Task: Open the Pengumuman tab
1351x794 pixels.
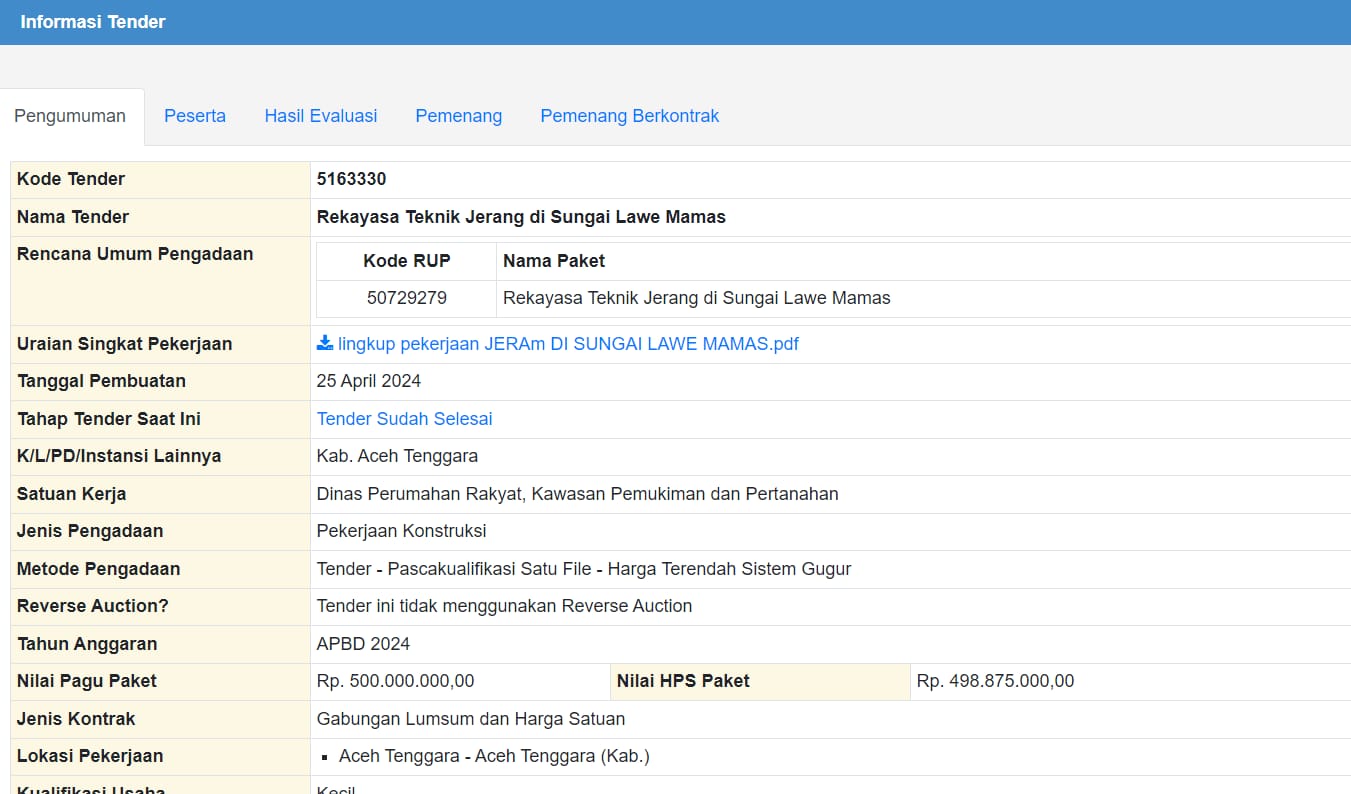Action: pos(70,116)
